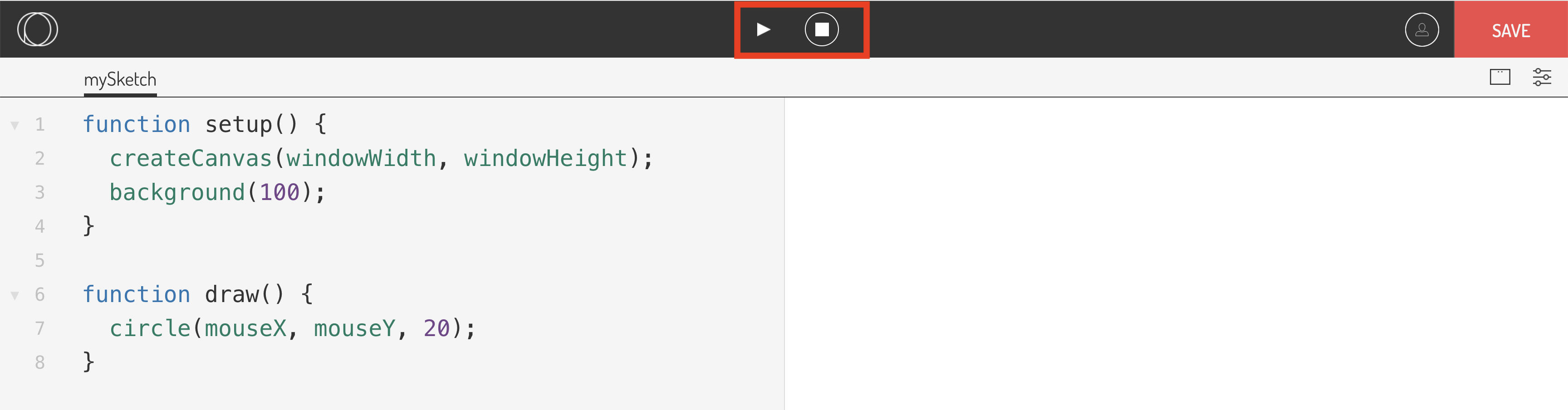1568x410 pixels.
Task: Select line number 7 in the gutter
Action: 39,328
